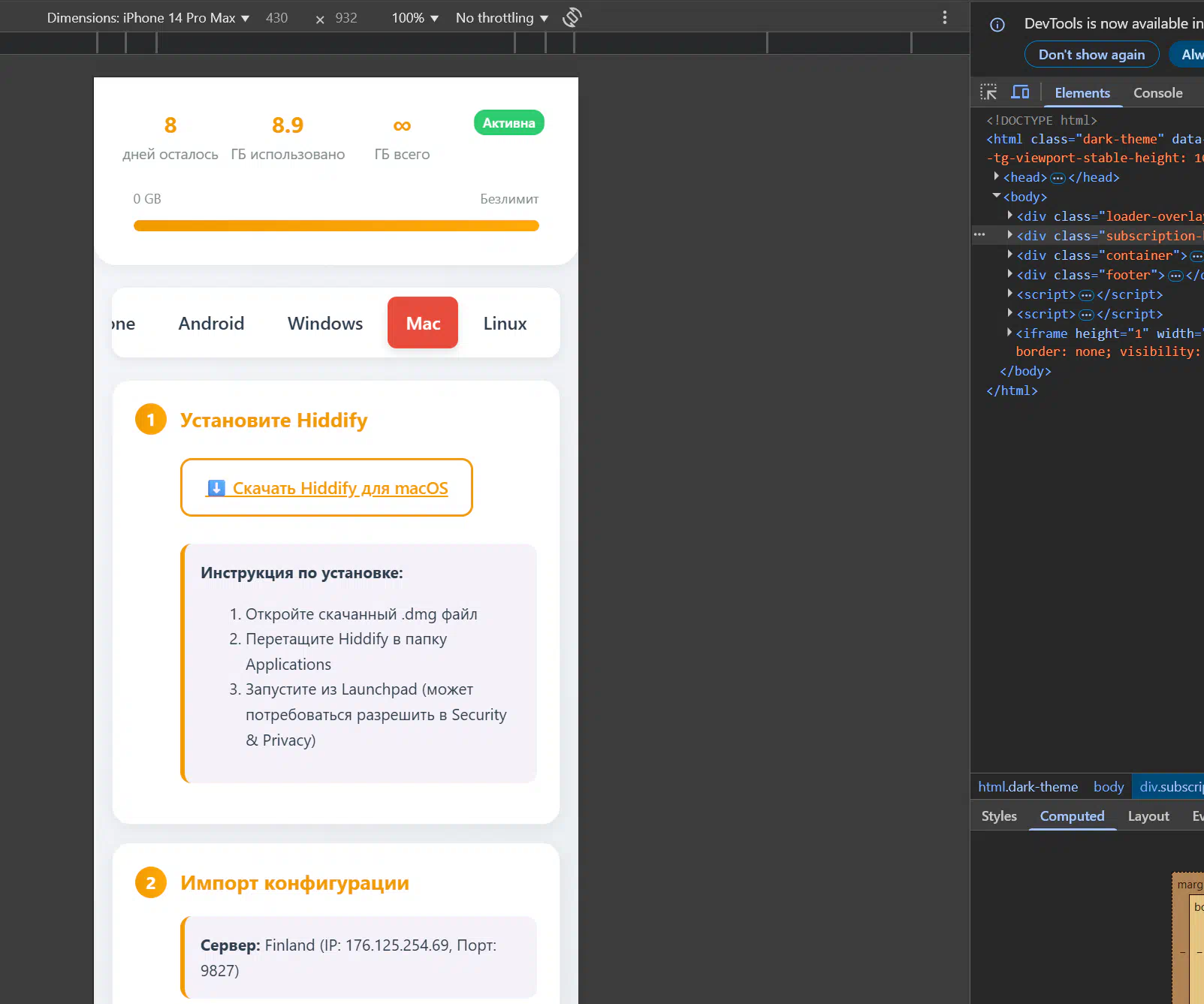This screenshot has width=1204, height=1004.
Task: Expand the head element node
Action: coord(997,176)
